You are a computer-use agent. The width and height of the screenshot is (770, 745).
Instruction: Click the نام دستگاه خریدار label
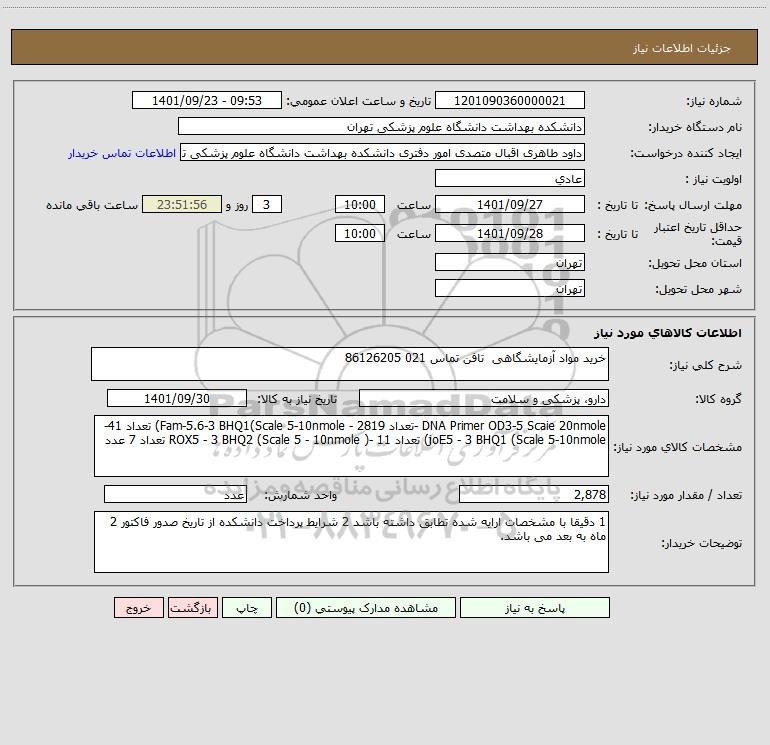coord(695,127)
